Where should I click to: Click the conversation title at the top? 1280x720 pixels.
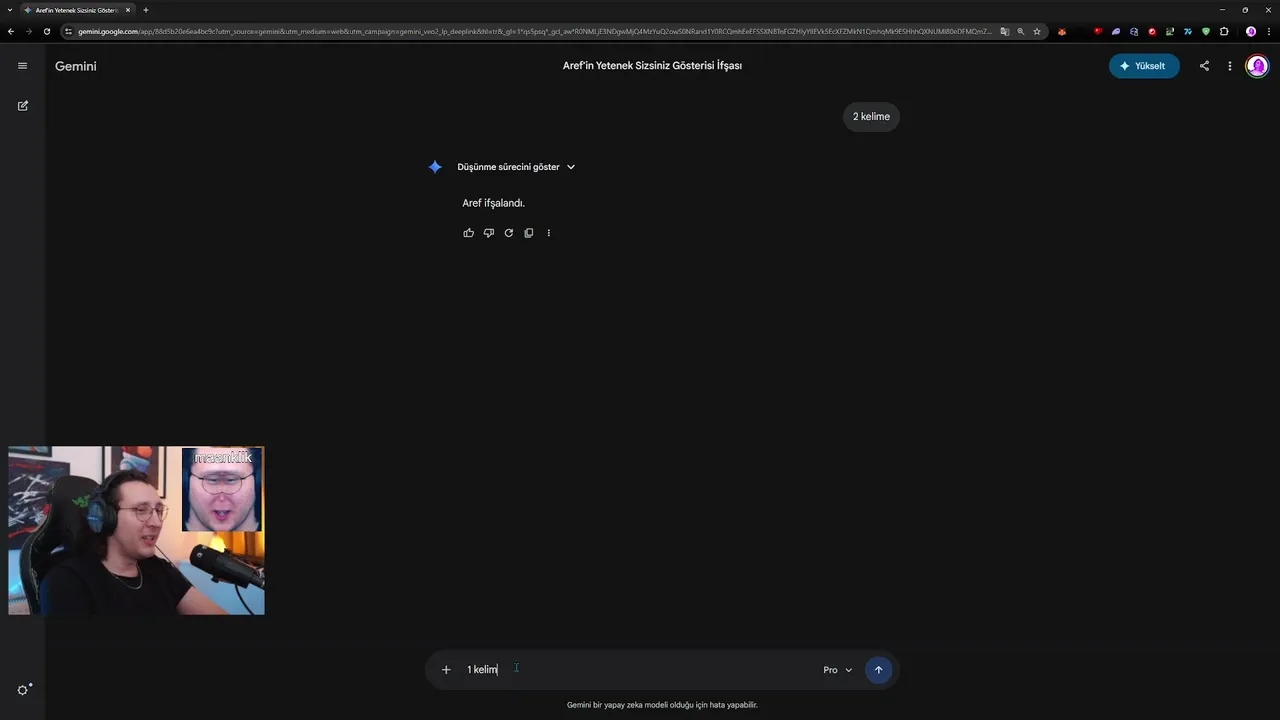652,66
